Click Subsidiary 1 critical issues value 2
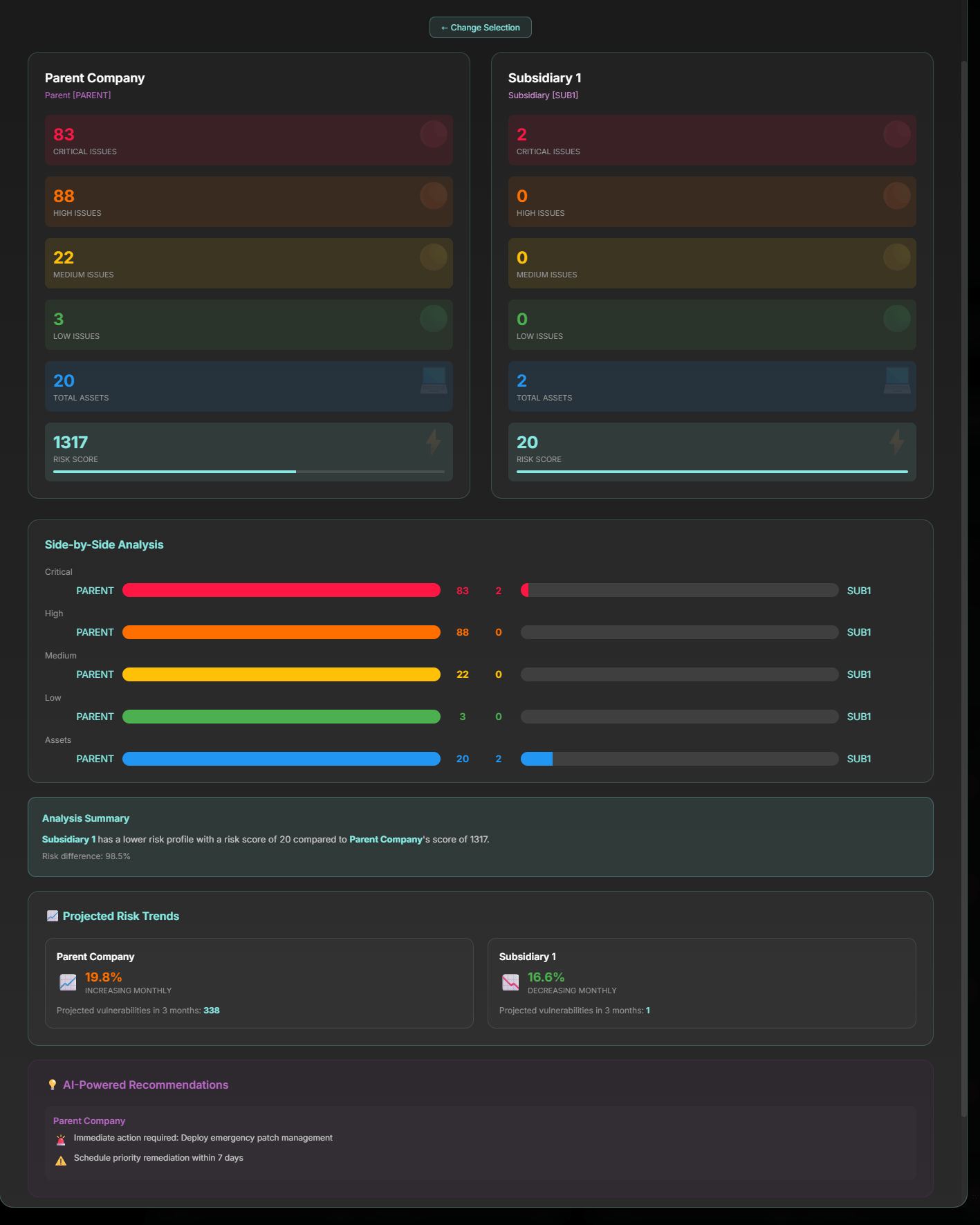The image size is (980, 1225). point(521,134)
